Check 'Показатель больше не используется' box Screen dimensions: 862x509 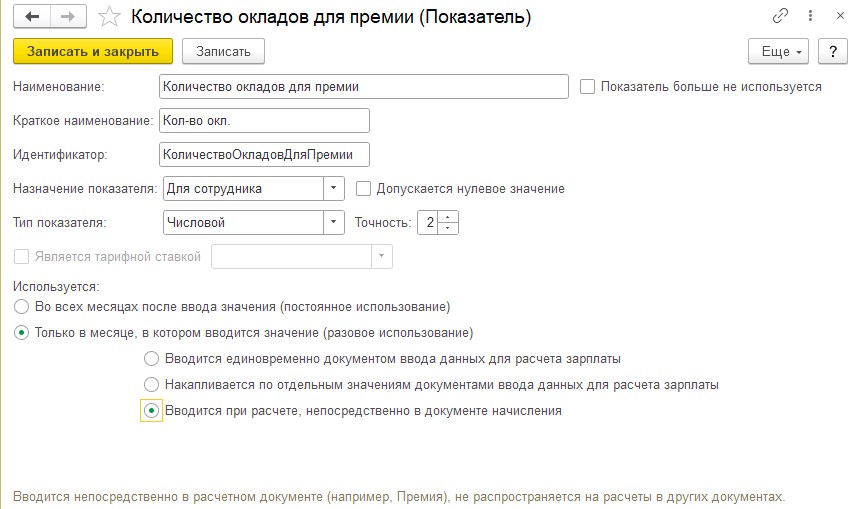(x=587, y=87)
